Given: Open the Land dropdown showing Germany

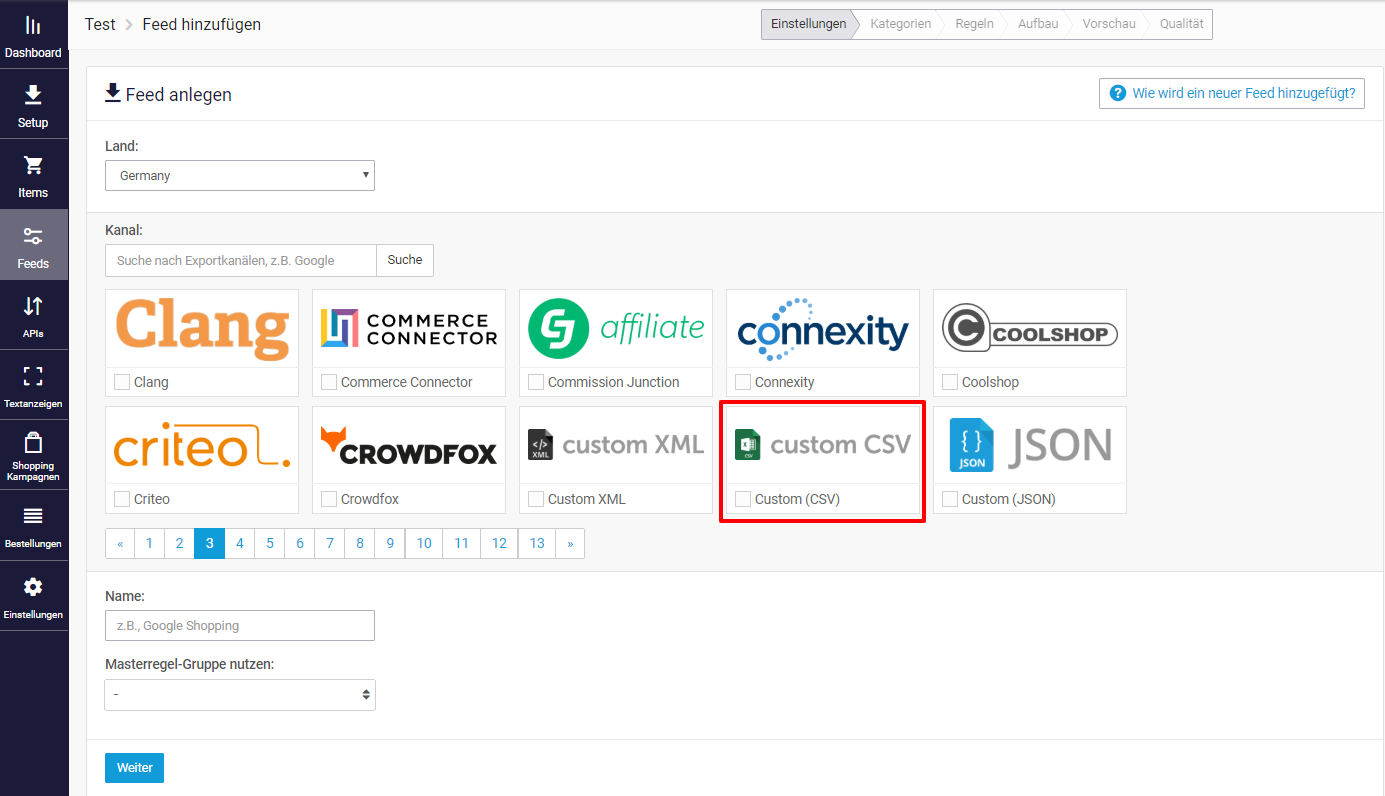Looking at the screenshot, I should [x=240, y=175].
